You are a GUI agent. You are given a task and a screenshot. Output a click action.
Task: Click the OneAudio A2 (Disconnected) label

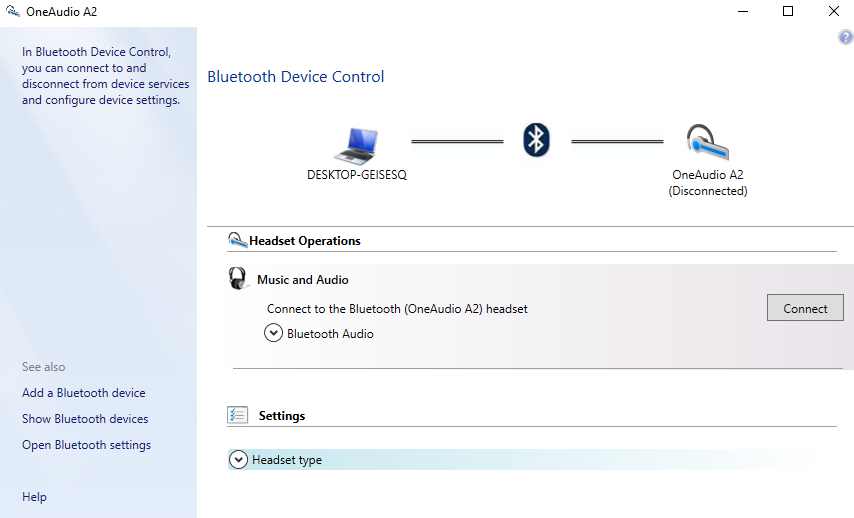coord(707,182)
